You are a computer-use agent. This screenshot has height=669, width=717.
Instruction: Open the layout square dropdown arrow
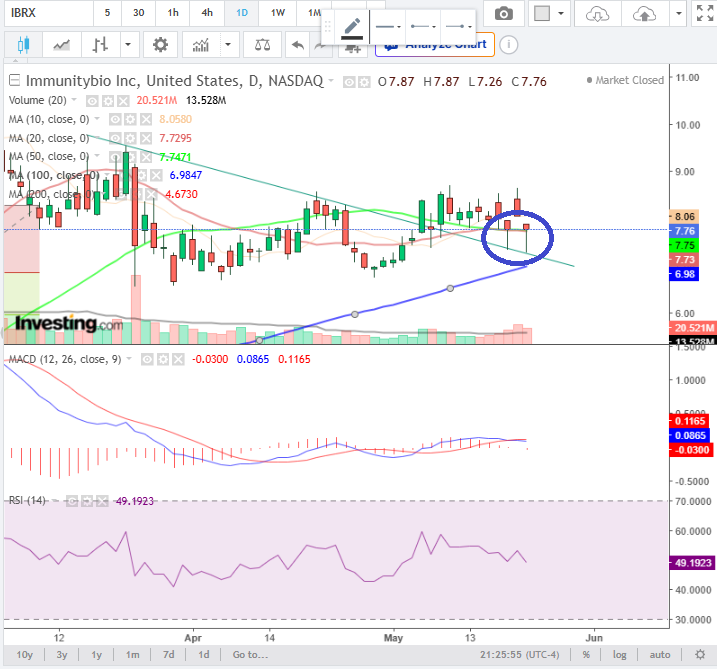click(561, 14)
